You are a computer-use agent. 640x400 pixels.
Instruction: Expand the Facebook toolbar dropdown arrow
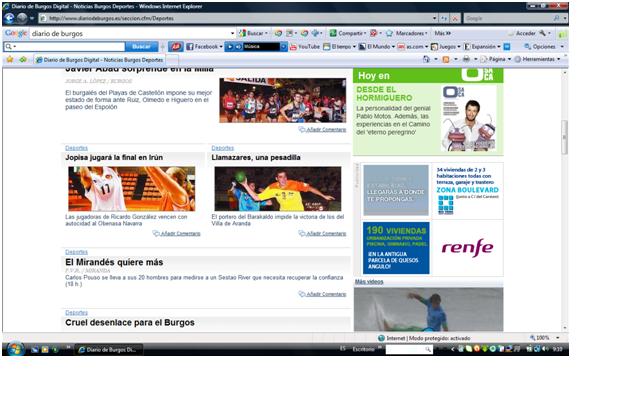point(221,47)
